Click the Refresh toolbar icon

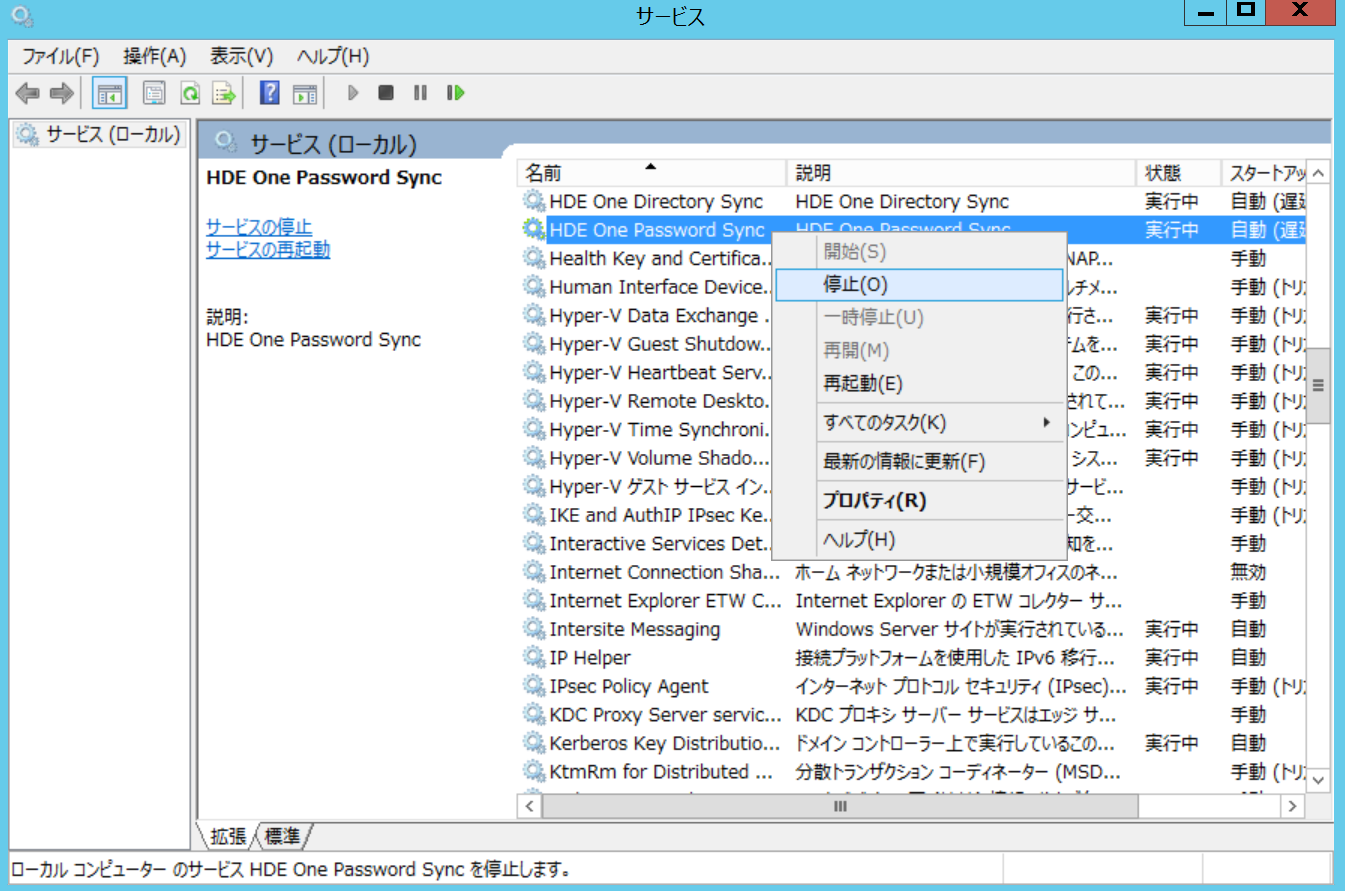(x=189, y=94)
